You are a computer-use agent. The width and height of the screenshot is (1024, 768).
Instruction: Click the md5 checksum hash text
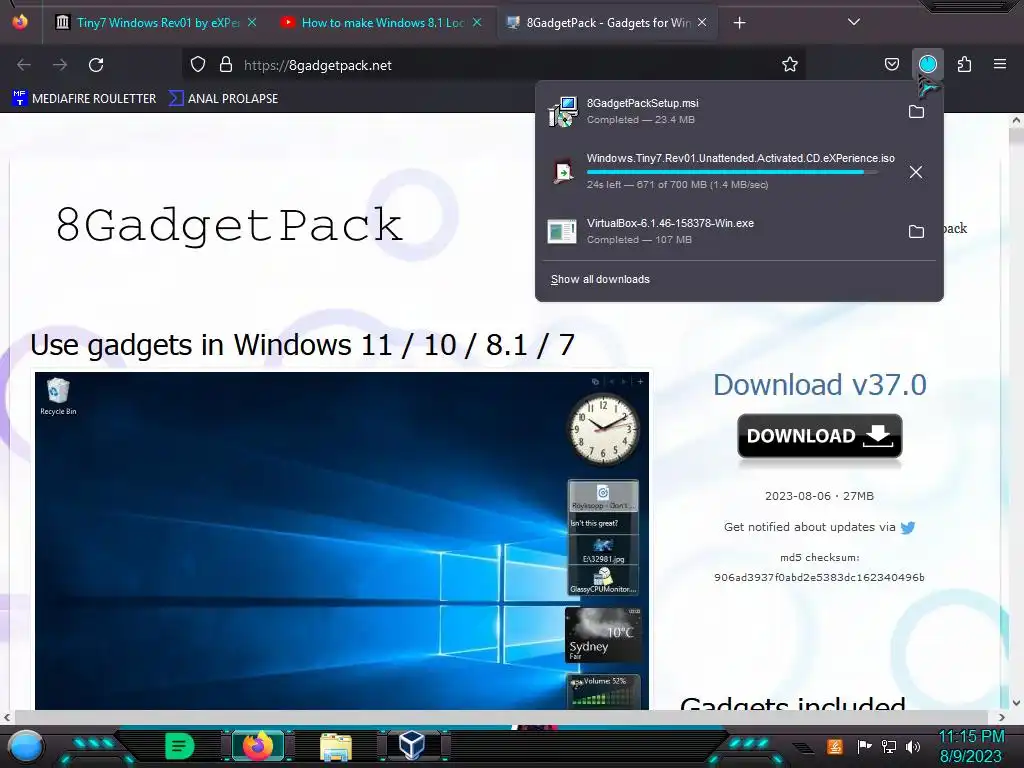pos(819,577)
